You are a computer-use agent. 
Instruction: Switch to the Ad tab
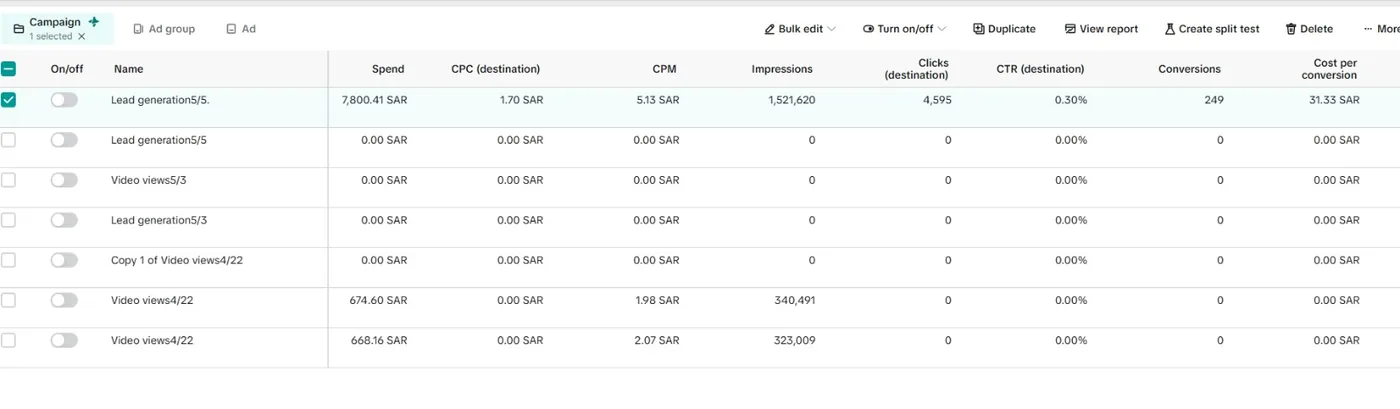coord(241,29)
